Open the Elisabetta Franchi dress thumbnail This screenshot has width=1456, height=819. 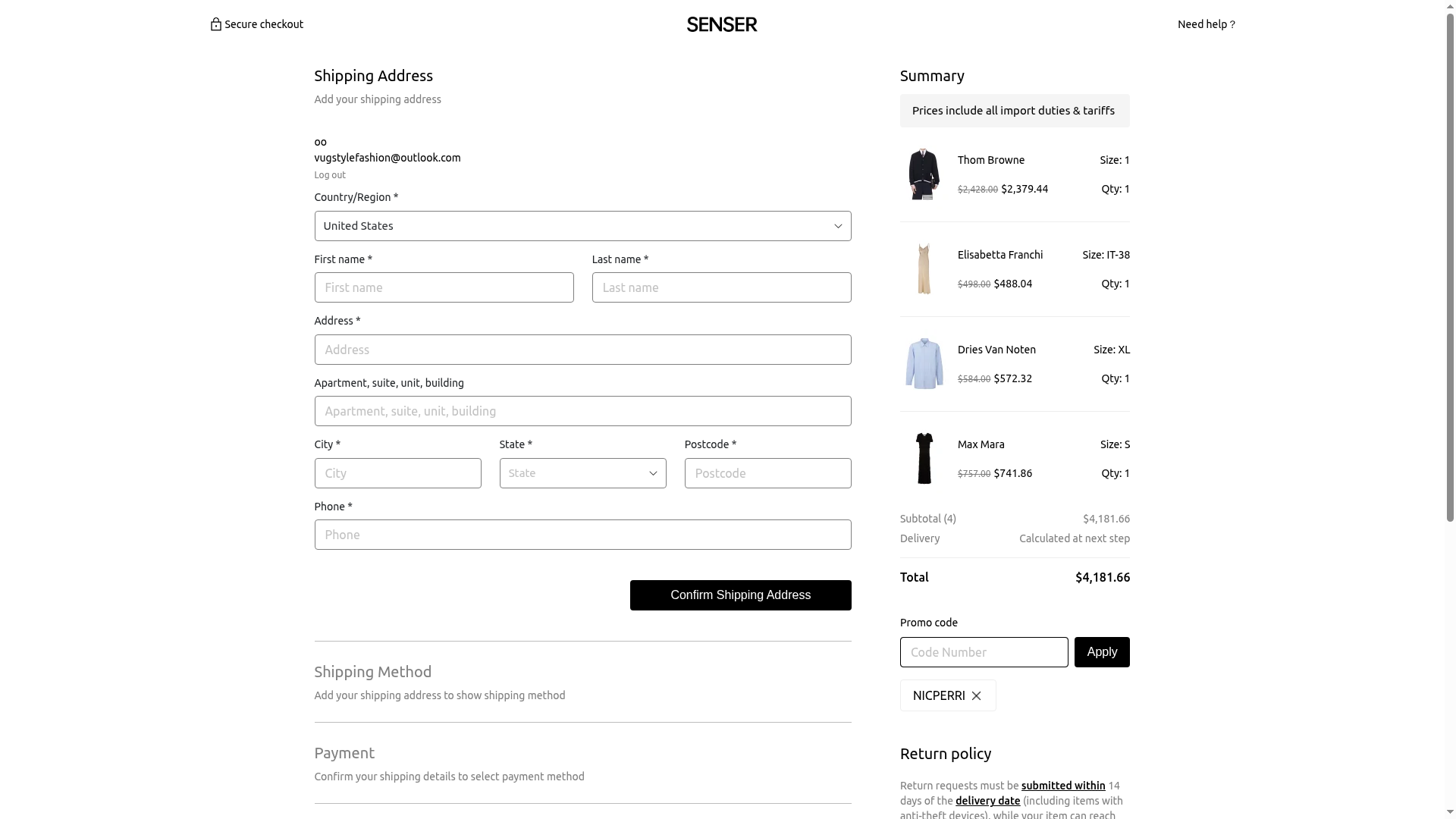[x=924, y=269]
